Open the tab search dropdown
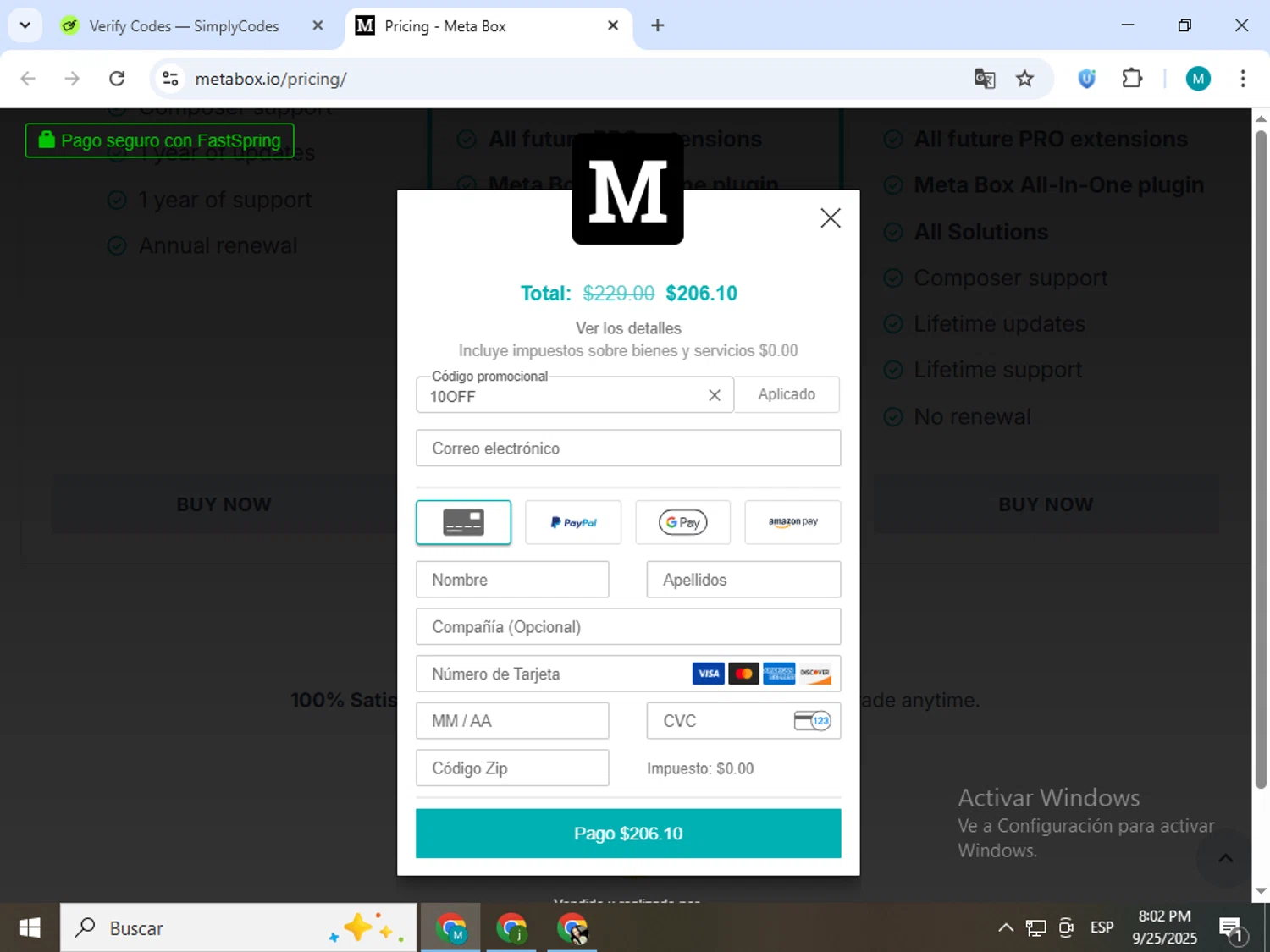Screen dimensions: 1270x952 click(25, 25)
